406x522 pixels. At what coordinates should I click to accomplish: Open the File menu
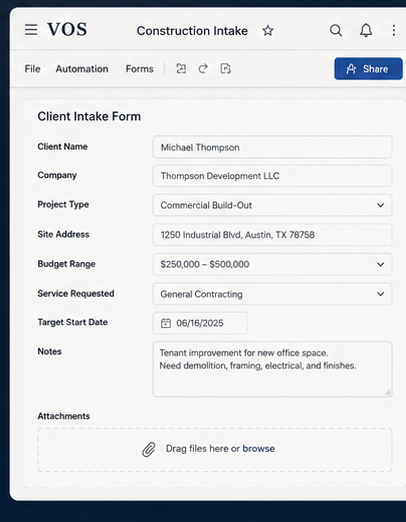tap(33, 69)
